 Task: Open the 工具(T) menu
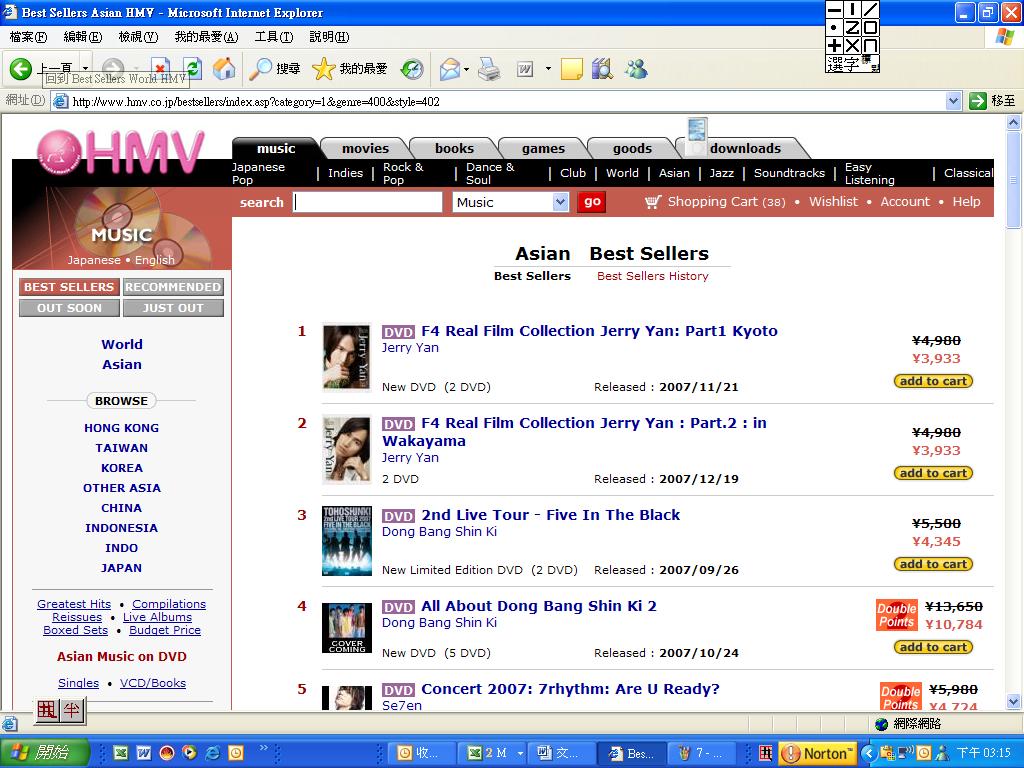(x=274, y=37)
